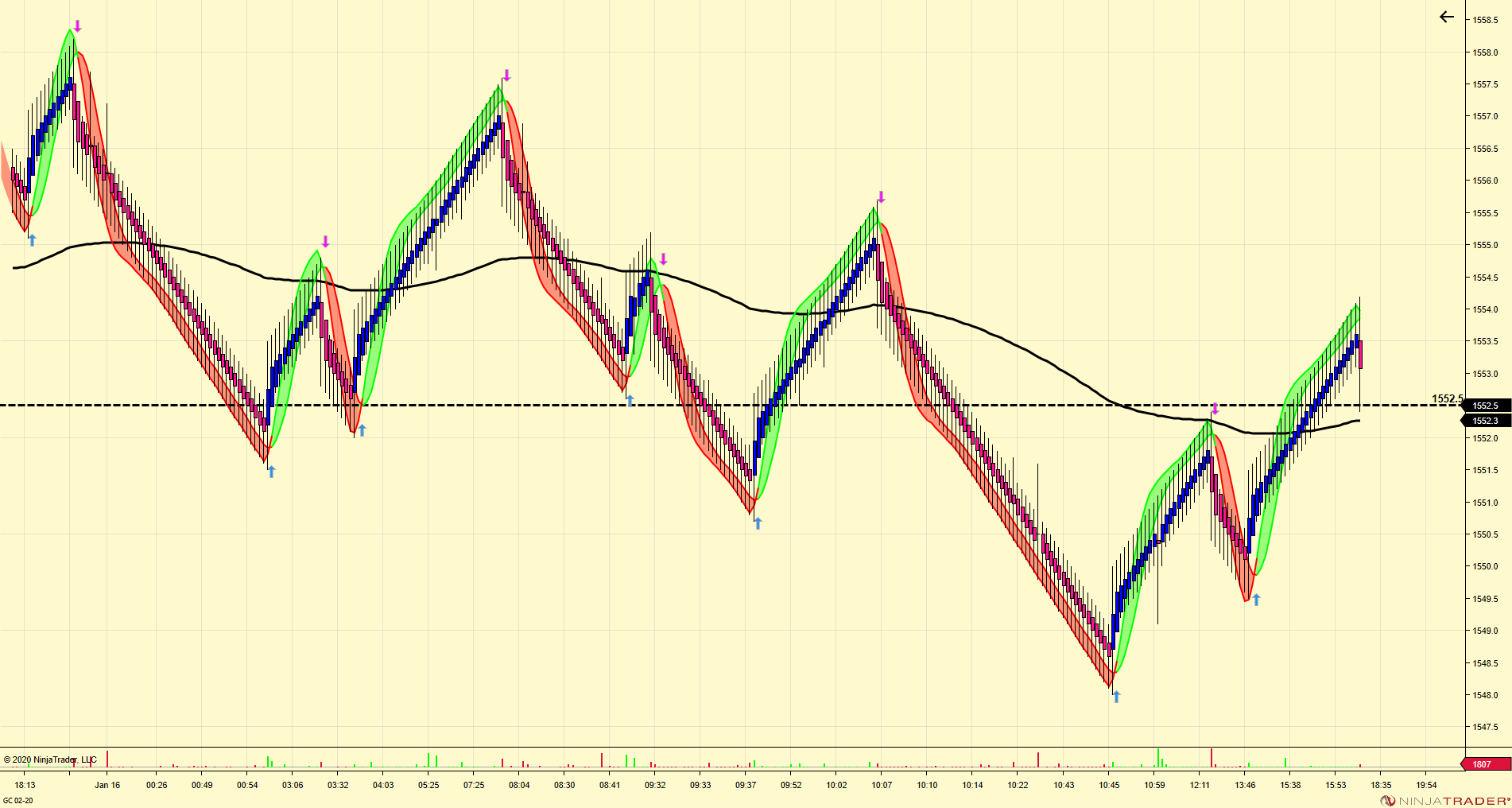Image resolution: width=1512 pixels, height=808 pixels.
Task: Click the black 1552.5 price marker on the axis
Action: [1486, 406]
